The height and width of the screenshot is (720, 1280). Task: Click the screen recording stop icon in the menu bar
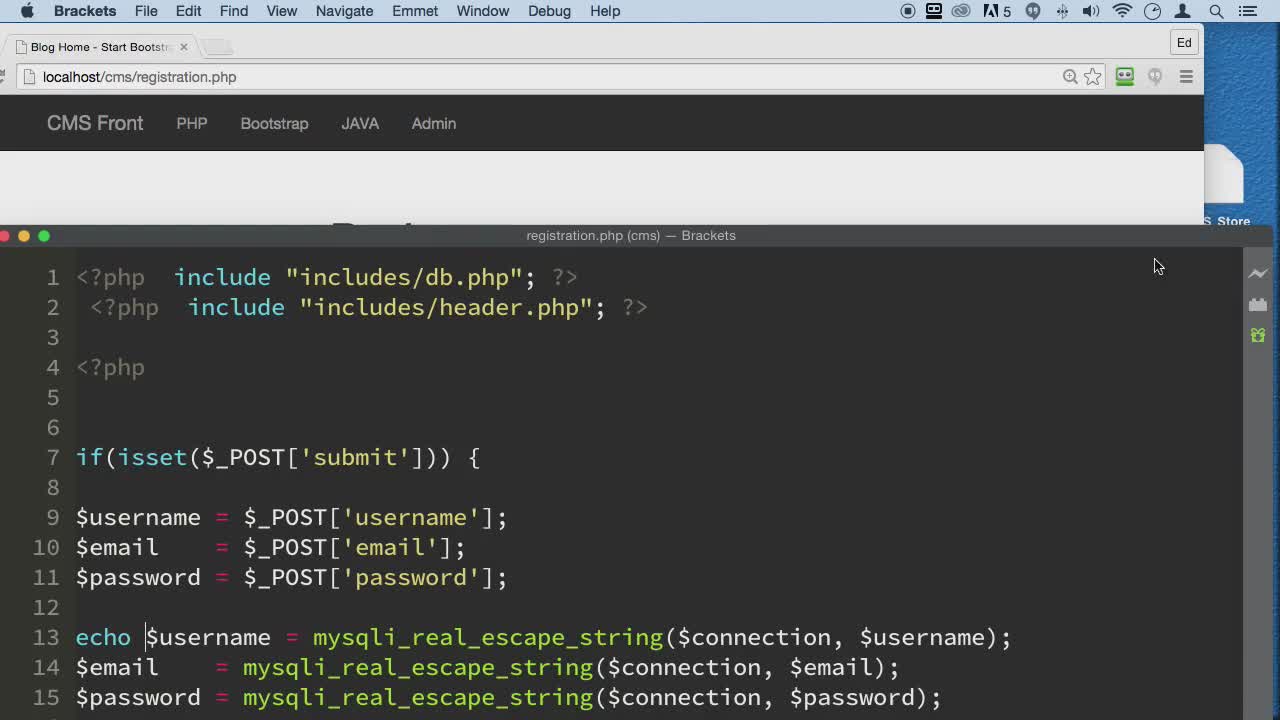[x=908, y=11]
